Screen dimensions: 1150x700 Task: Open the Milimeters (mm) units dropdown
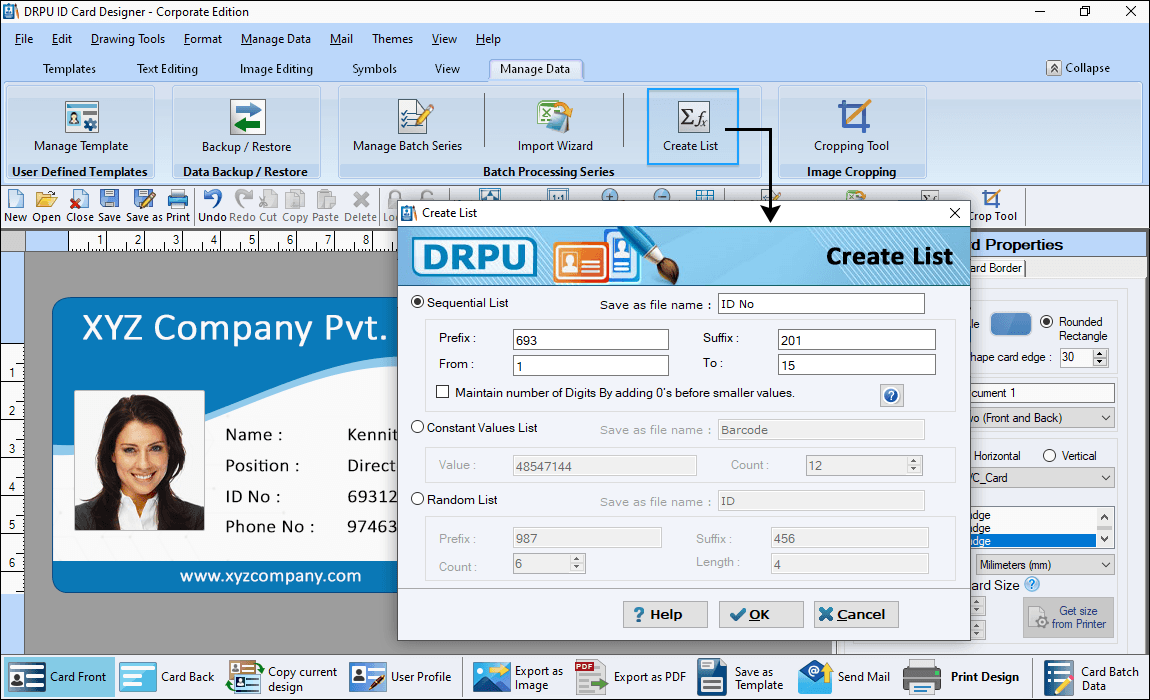1045,565
